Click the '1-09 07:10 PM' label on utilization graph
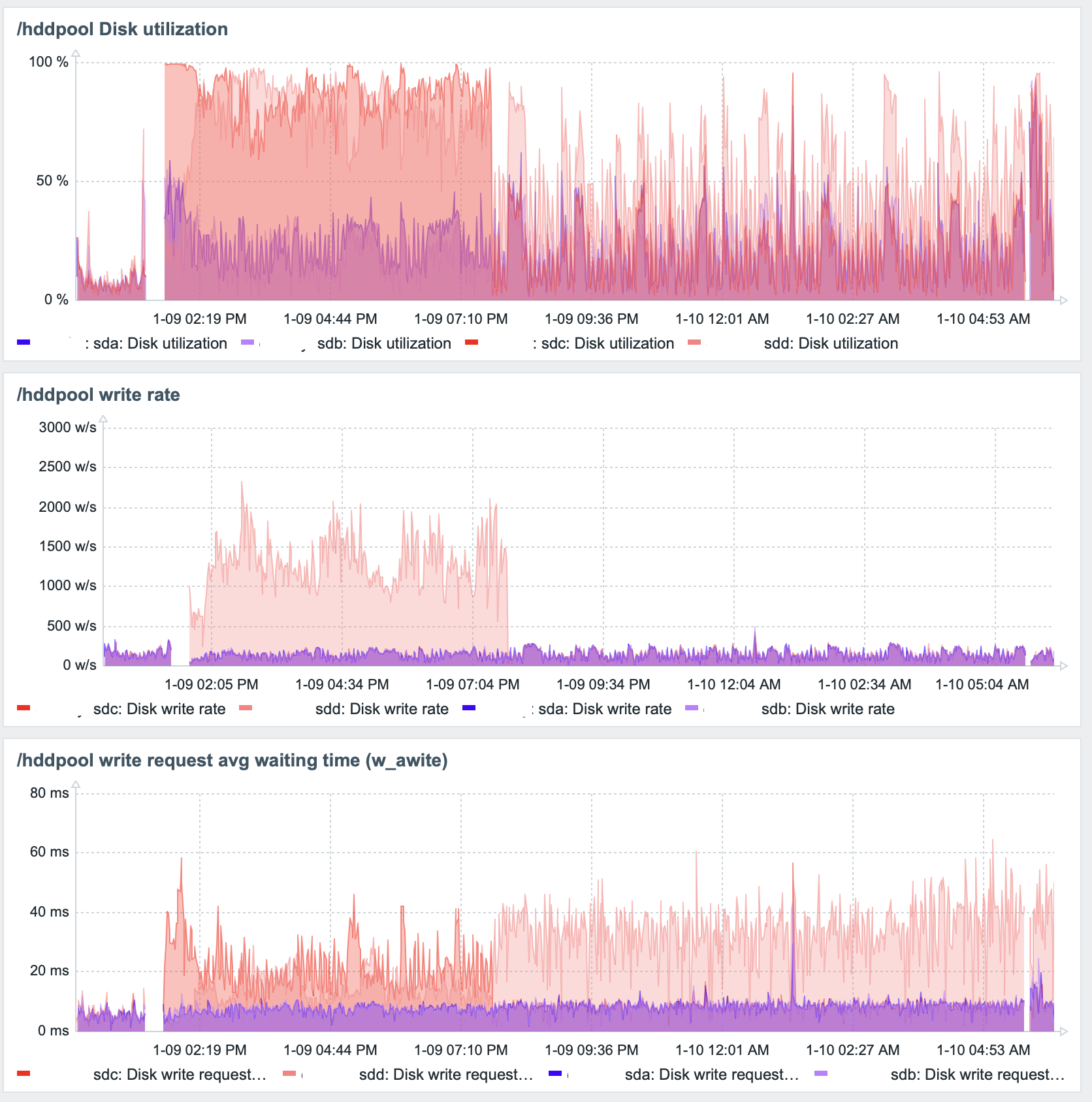This screenshot has width=1092, height=1102. (x=460, y=319)
